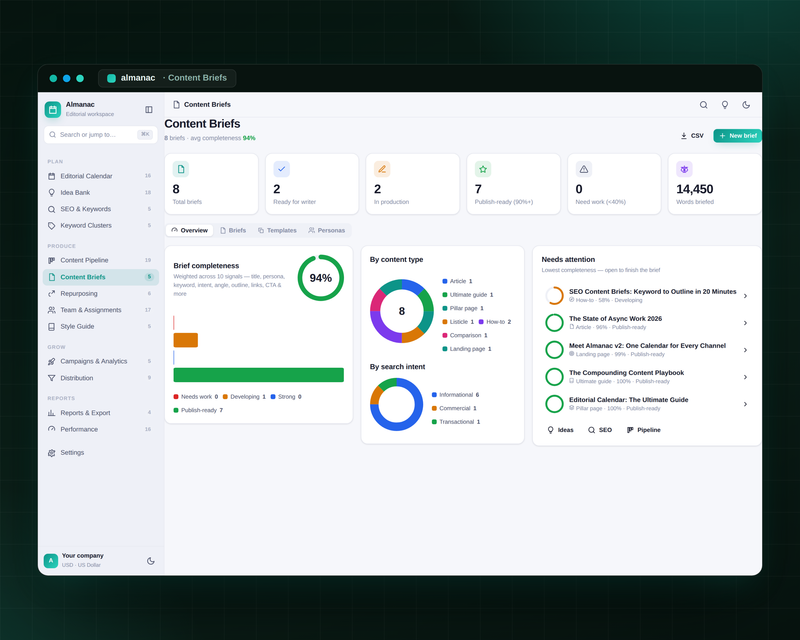Open Style Guide in sidebar
800x640 pixels.
click(x=101, y=326)
